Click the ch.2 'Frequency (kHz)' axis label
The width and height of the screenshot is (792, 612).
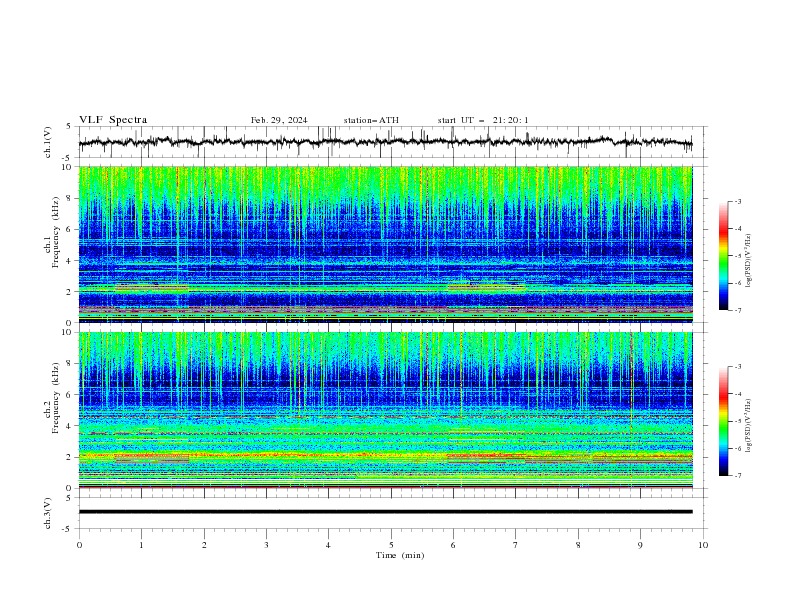pyautogui.click(x=56, y=398)
